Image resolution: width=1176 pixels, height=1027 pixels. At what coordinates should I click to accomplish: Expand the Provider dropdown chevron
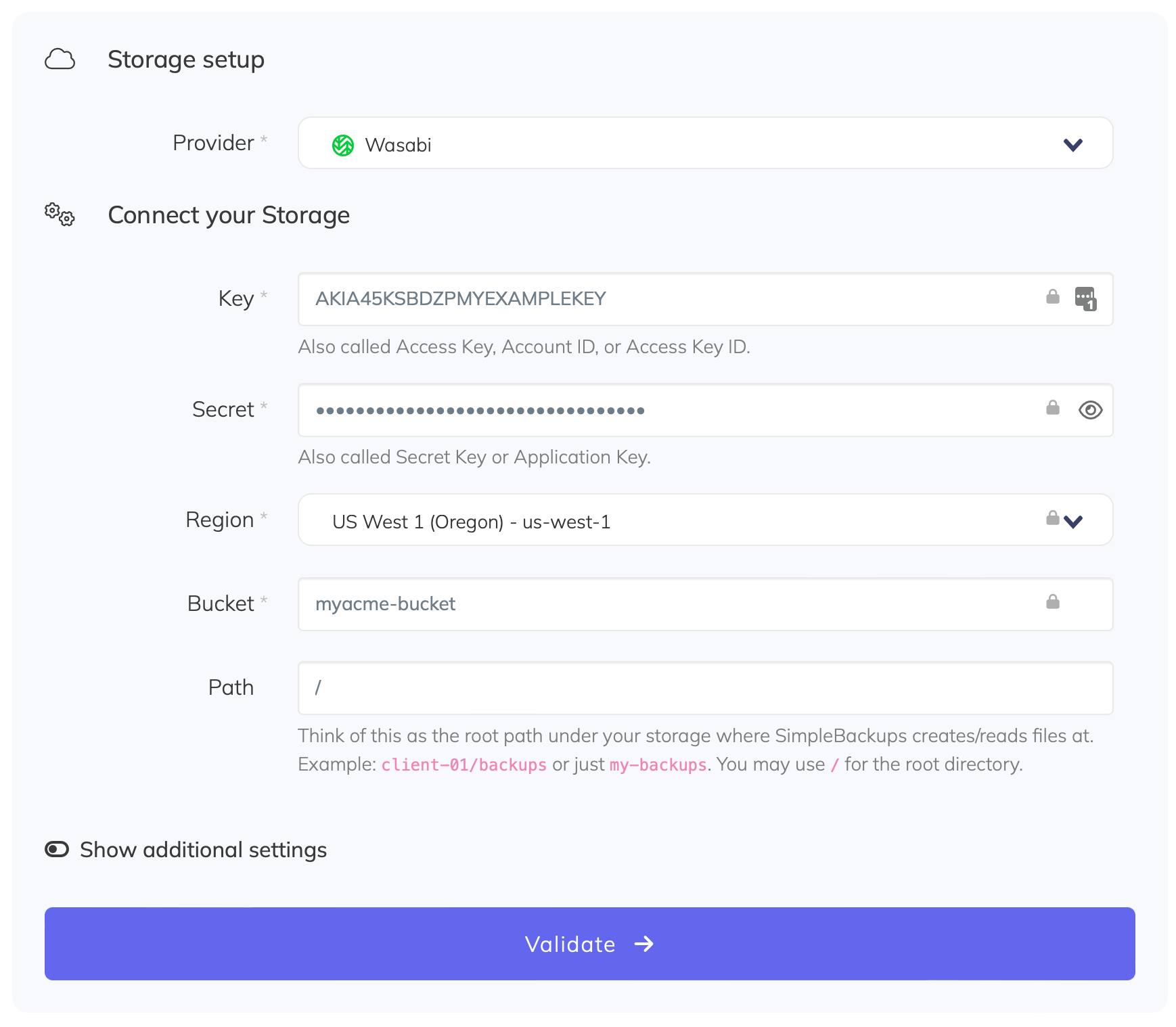(x=1072, y=145)
